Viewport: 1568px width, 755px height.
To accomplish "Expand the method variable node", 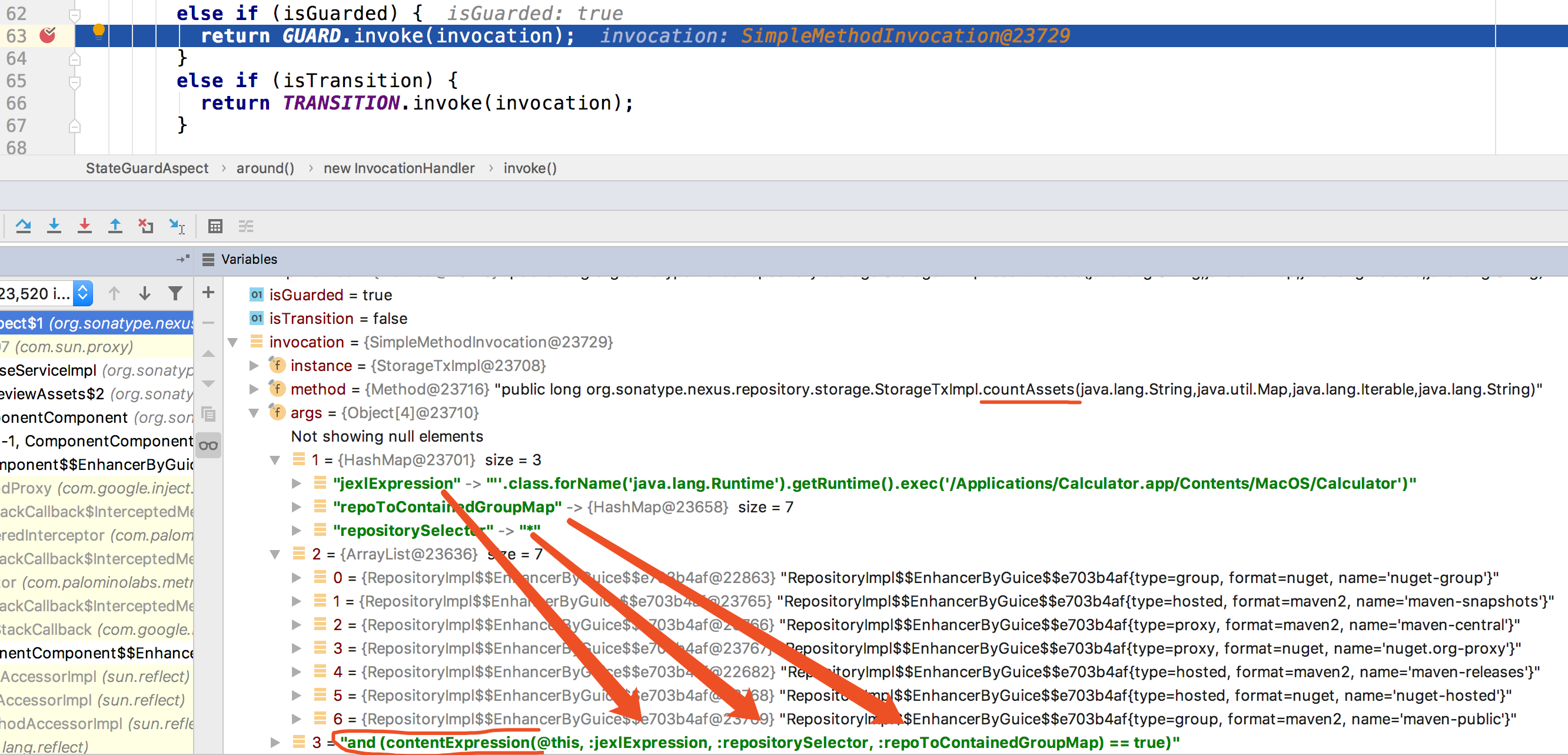I will pos(254,389).
